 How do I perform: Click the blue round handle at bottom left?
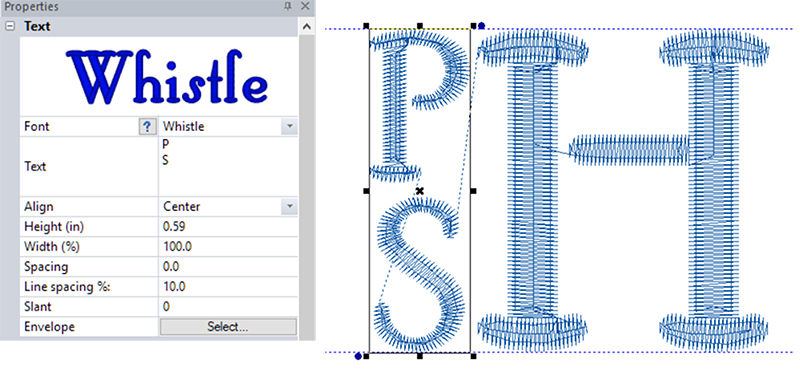[x=358, y=356]
